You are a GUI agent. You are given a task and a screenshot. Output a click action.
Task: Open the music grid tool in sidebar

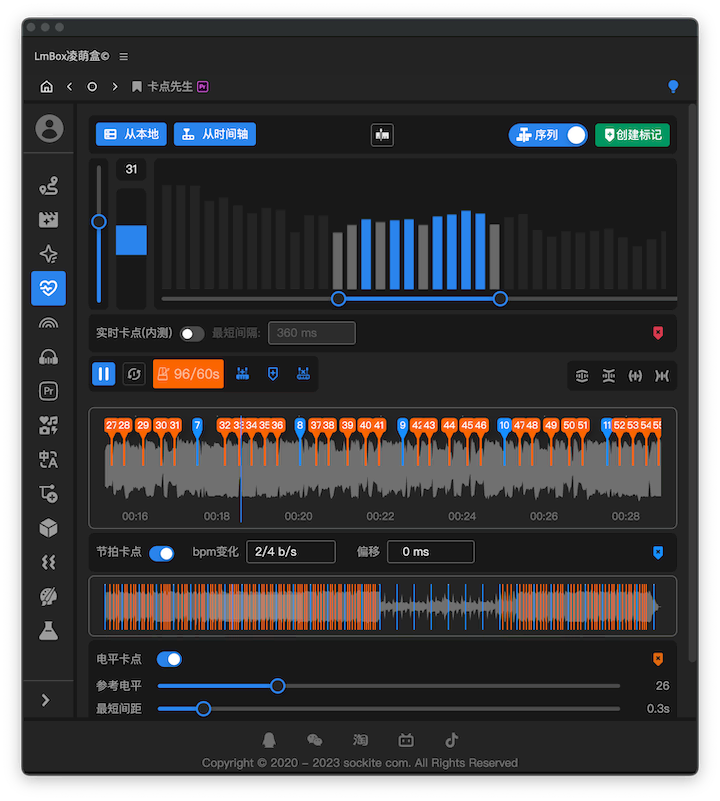click(49, 425)
